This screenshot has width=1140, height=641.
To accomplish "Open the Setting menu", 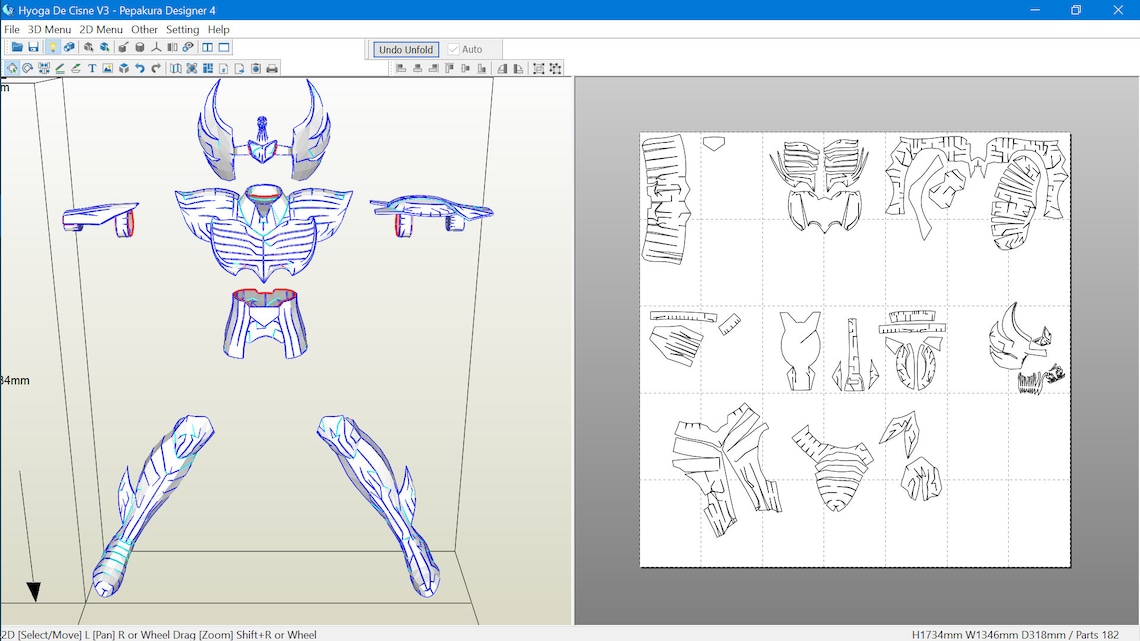I will point(182,29).
